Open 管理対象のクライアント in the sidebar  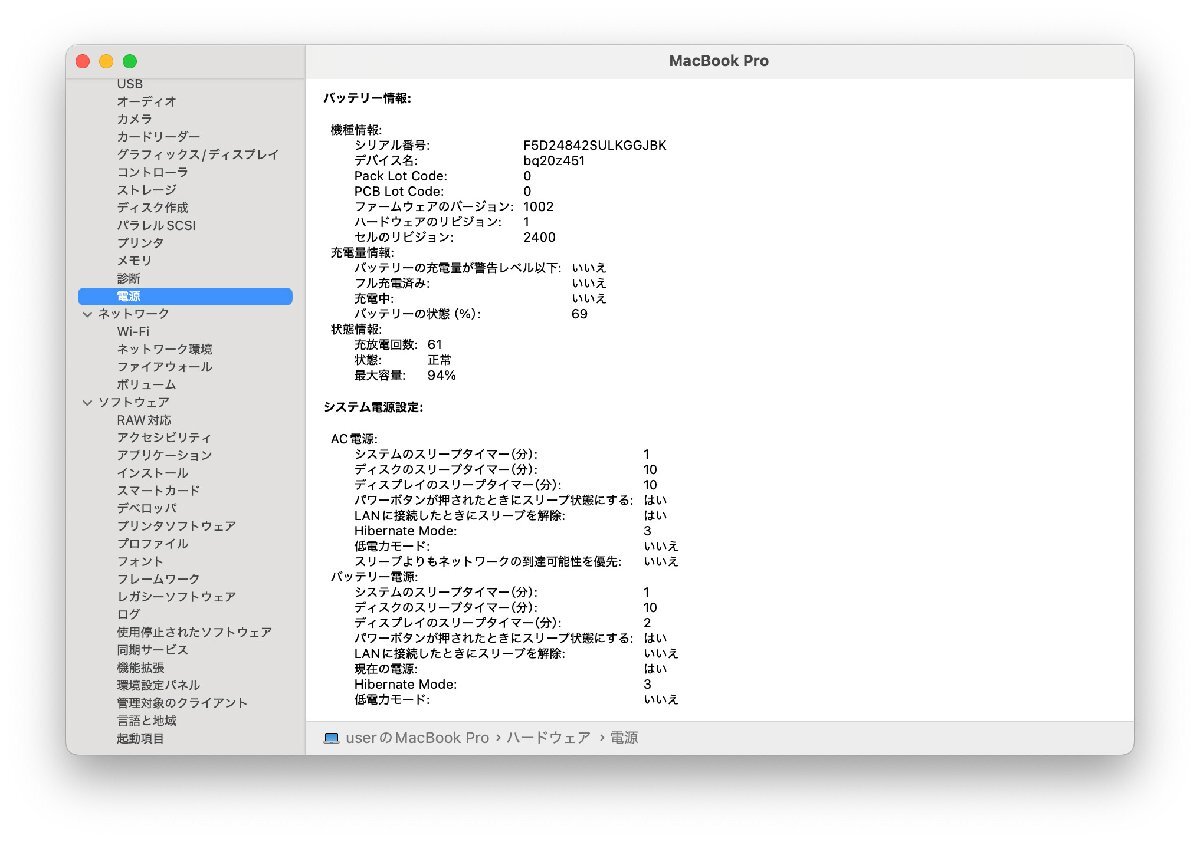click(183, 702)
